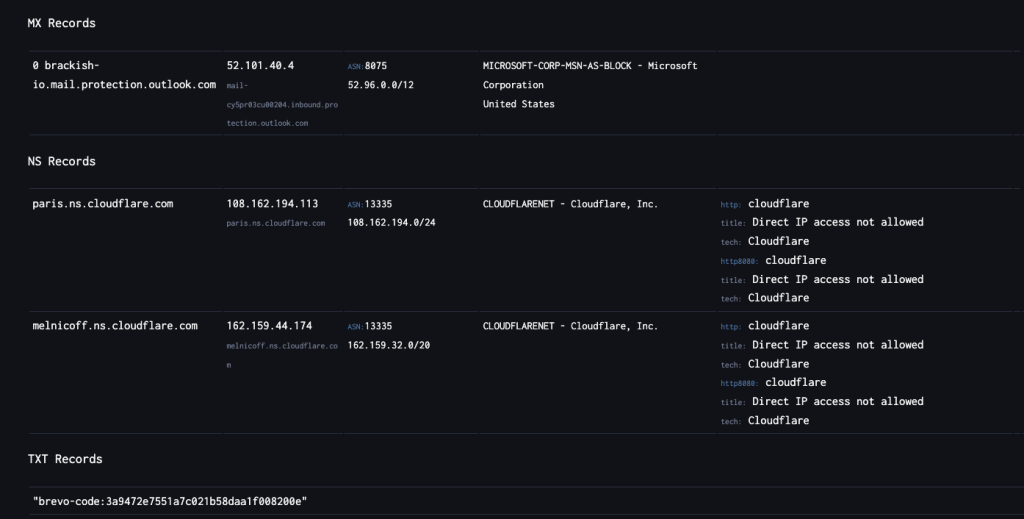
Task: Click the United States country label
Action: [x=518, y=104]
